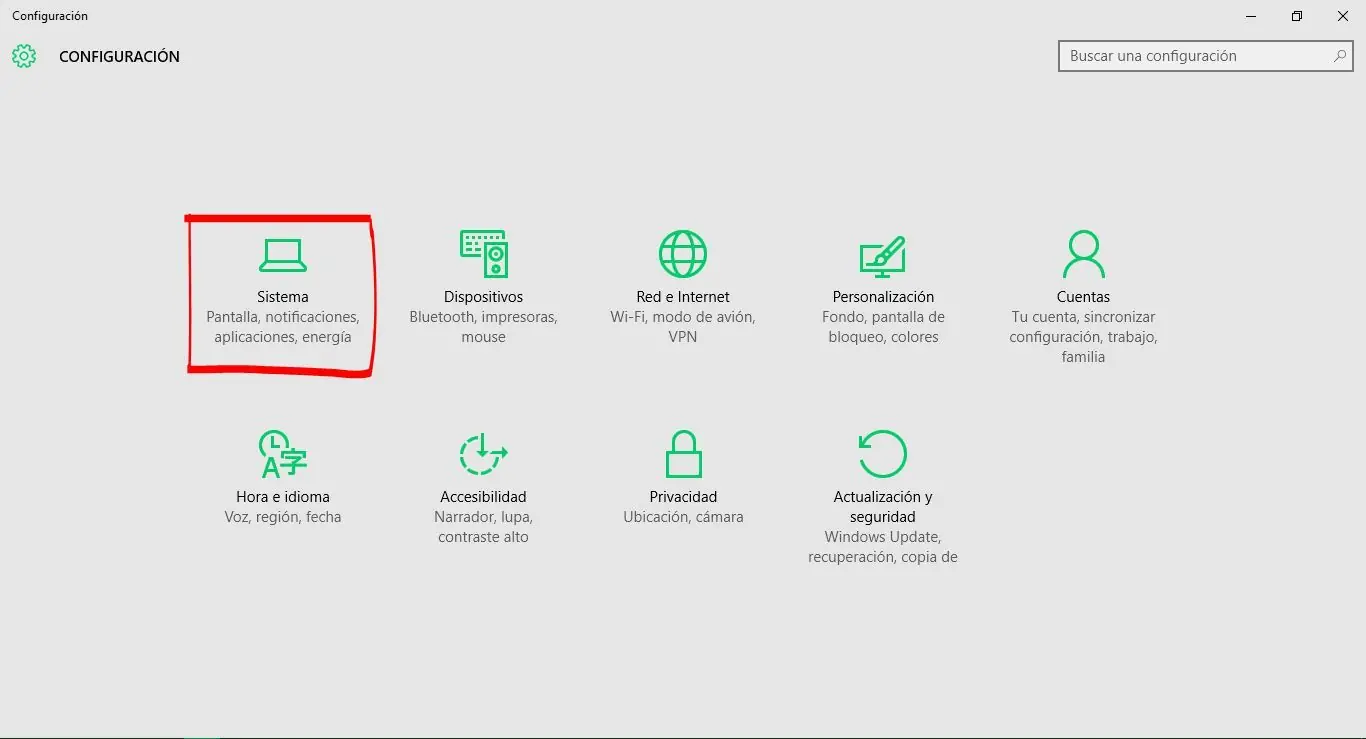Open the Red e Internet globe icon
This screenshot has height=739, width=1366.
(683, 254)
